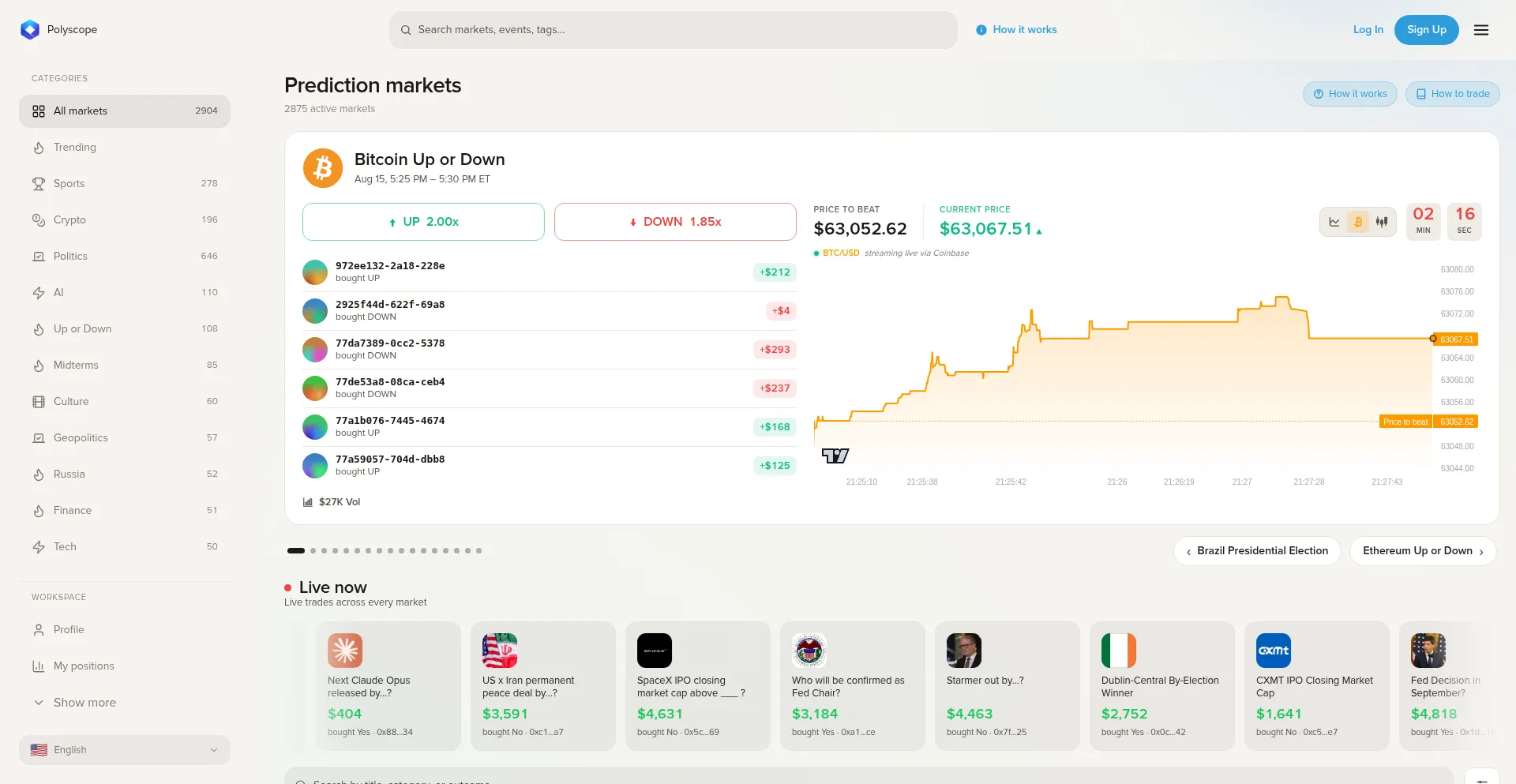Click the Sports trophy icon

(x=39, y=184)
